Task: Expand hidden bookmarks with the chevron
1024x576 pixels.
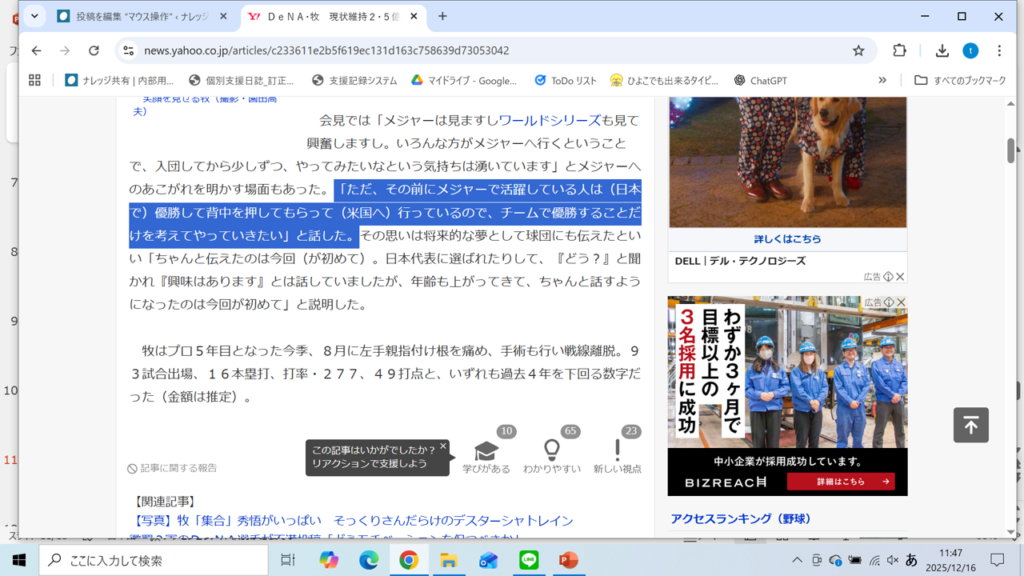Action: (x=882, y=80)
